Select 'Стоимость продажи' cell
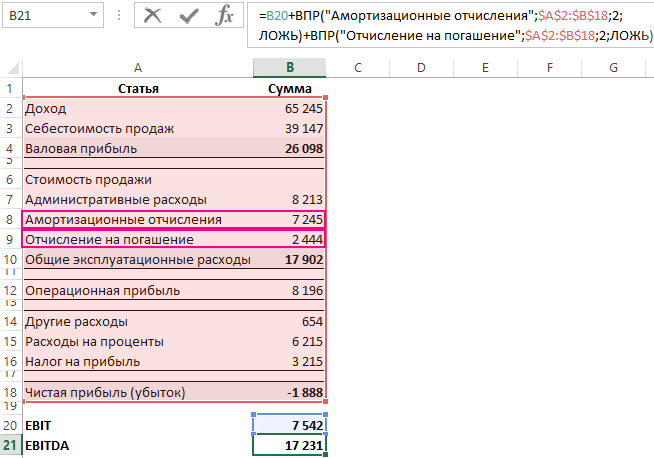Viewport: 654px width, 458px height. click(138, 180)
